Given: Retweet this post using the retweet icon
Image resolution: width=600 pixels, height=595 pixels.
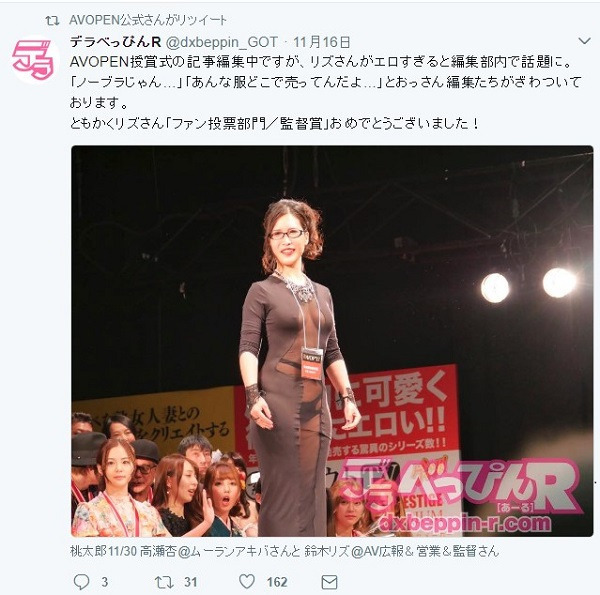Looking at the screenshot, I should point(164,582).
